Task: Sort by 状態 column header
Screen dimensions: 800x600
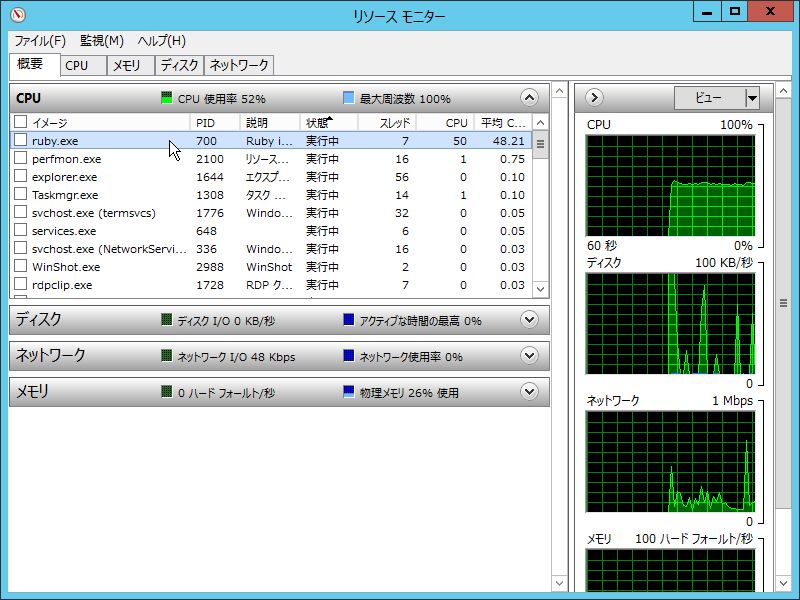Action: (x=329, y=122)
